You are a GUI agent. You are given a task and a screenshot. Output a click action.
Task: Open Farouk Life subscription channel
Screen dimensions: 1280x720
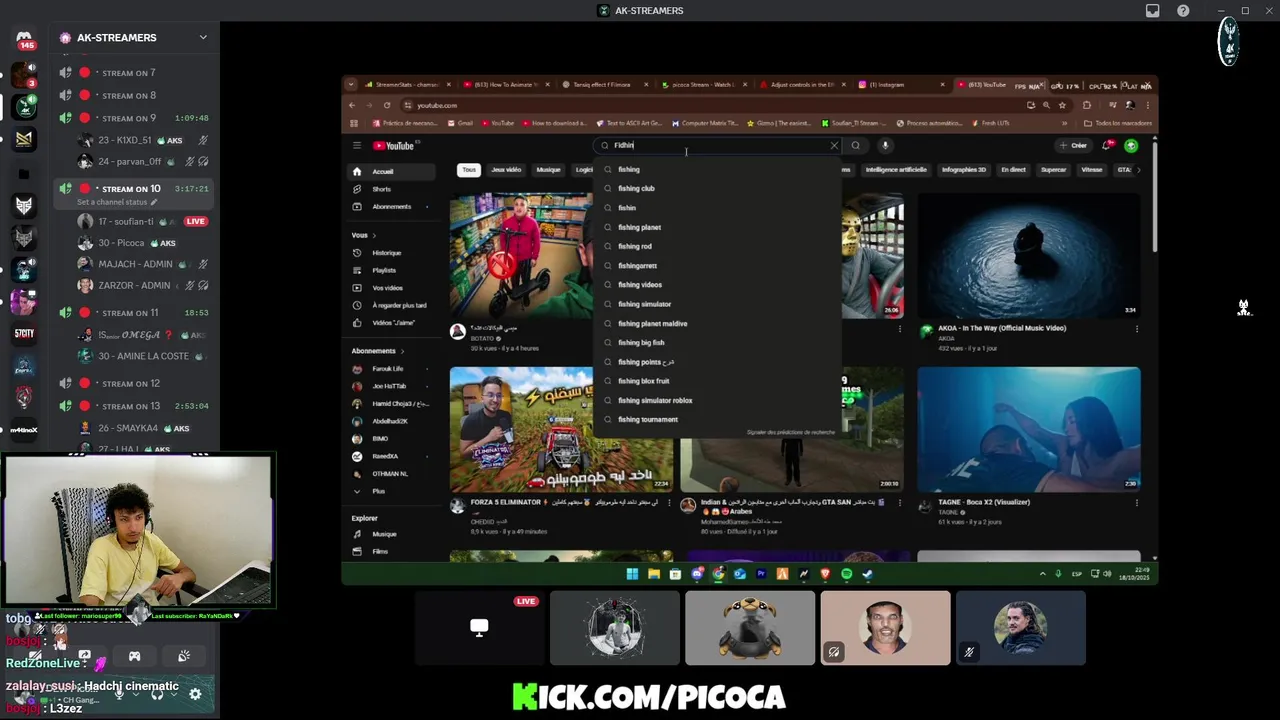coord(392,369)
